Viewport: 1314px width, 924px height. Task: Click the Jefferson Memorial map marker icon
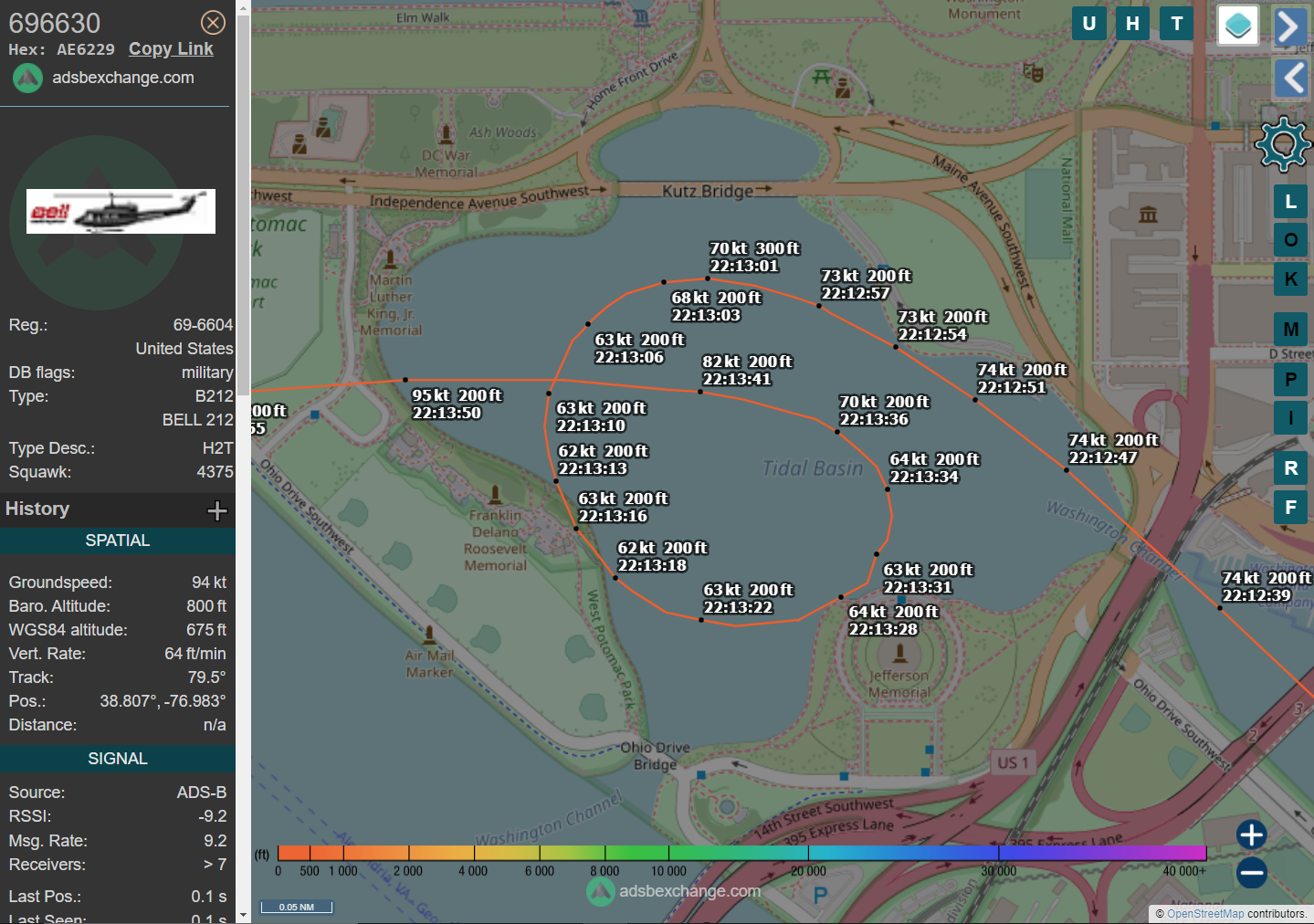click(x=900, y=652)
